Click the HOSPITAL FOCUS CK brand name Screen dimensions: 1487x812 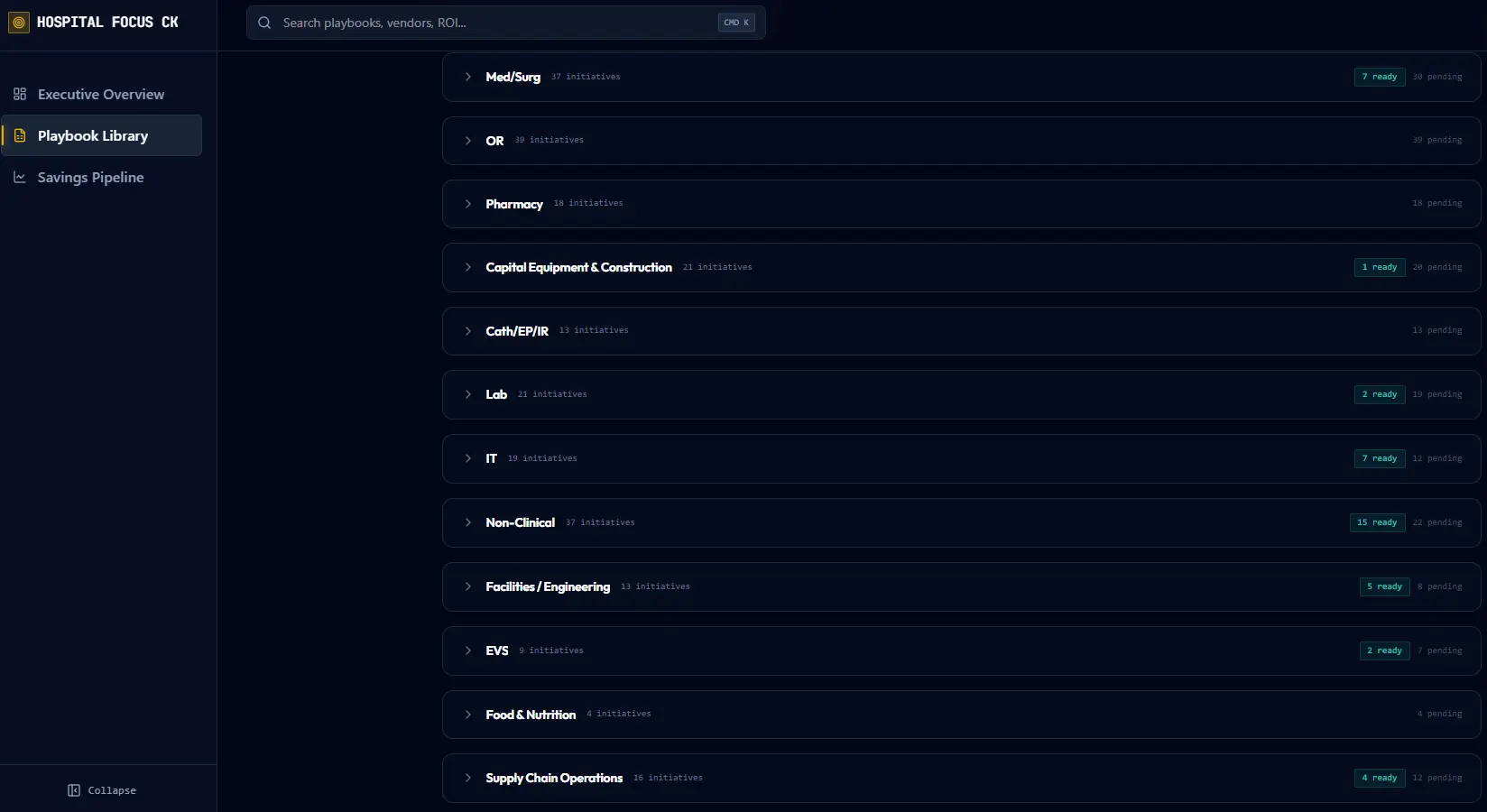[x=107, y=23]
